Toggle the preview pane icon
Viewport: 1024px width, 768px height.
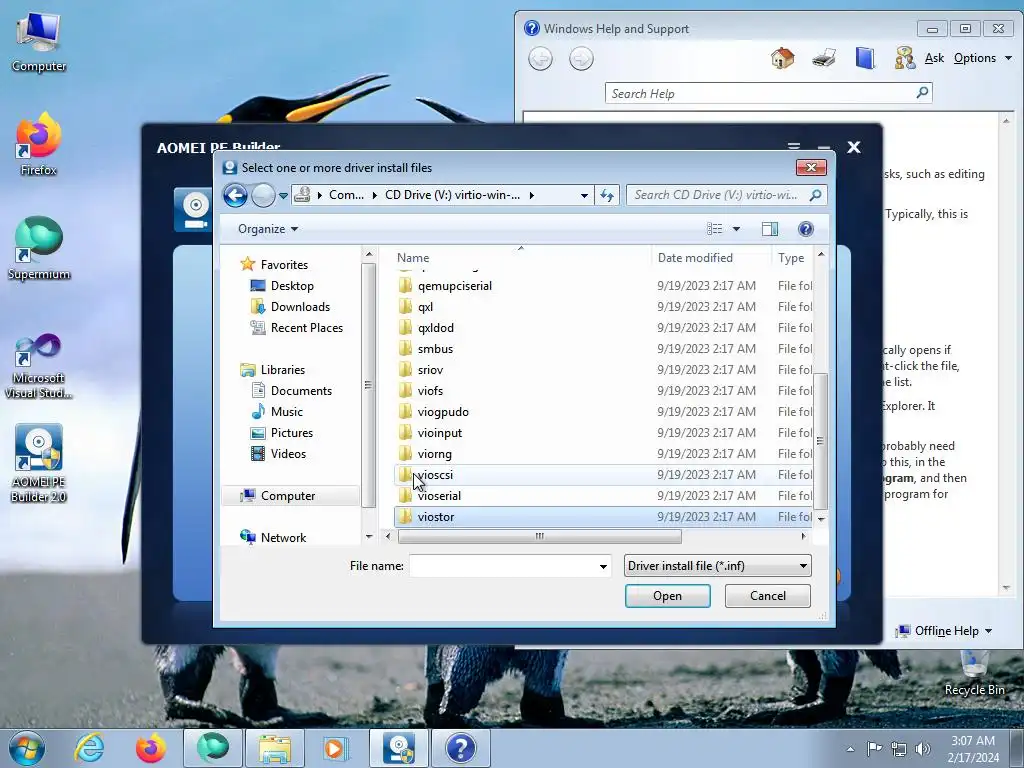770,229
